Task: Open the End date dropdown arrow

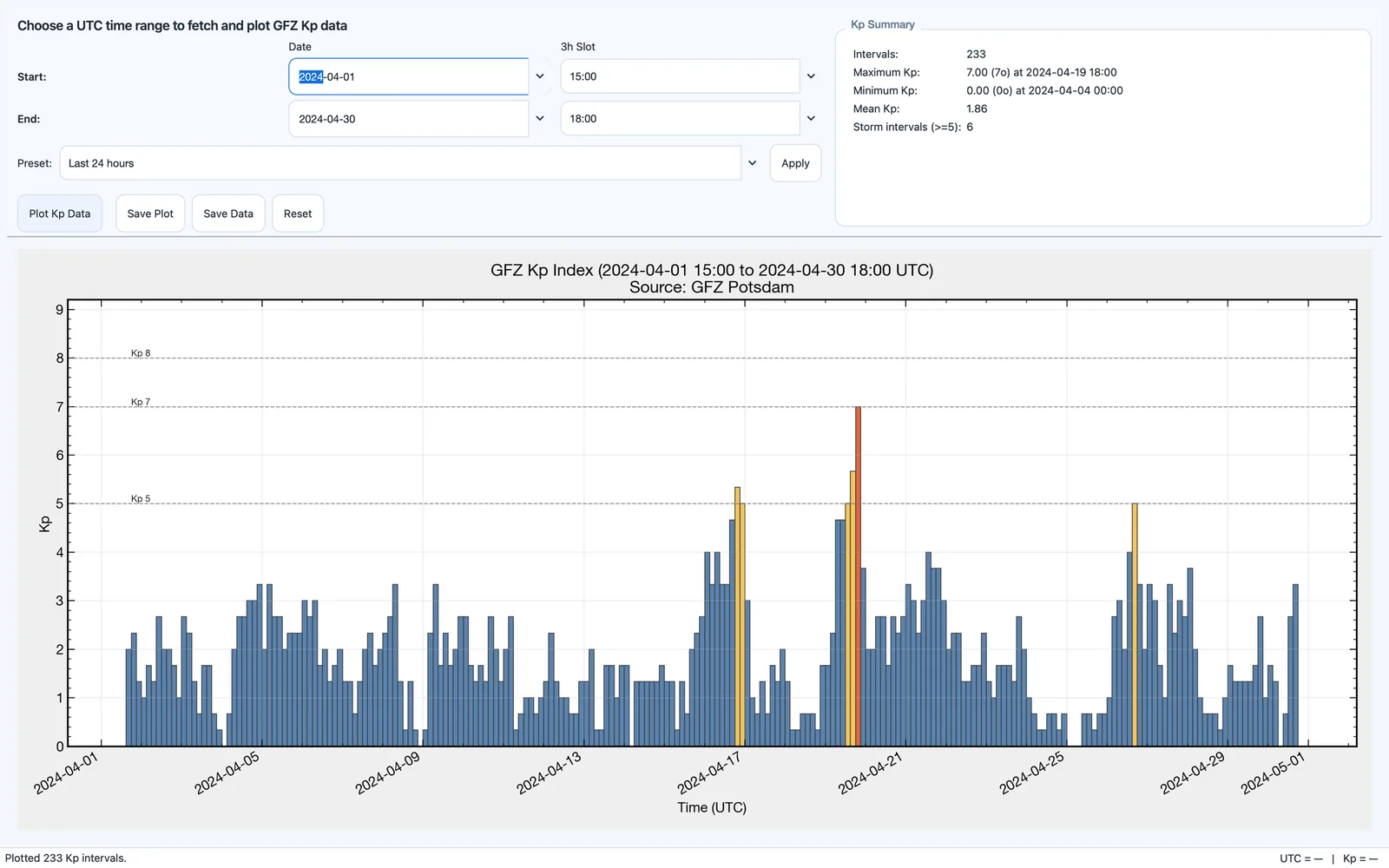Action: coord(540,119)
